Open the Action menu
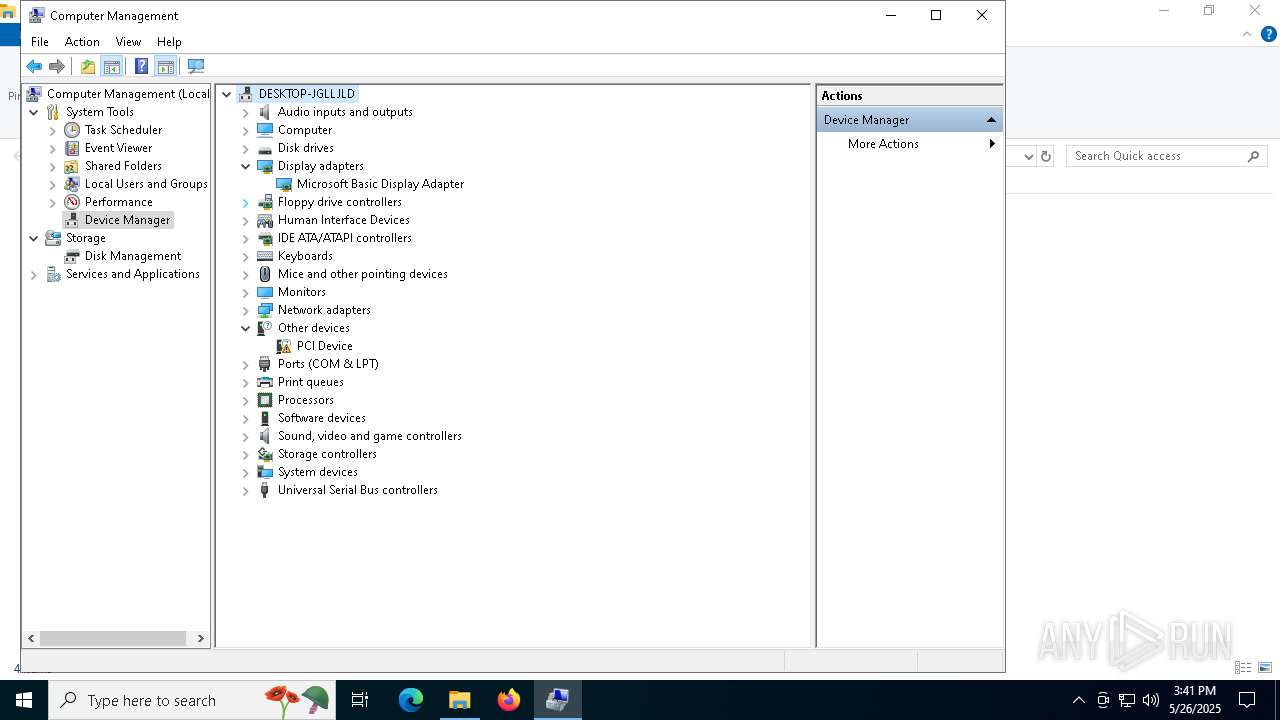The image size is (1280, 720). 82,42
